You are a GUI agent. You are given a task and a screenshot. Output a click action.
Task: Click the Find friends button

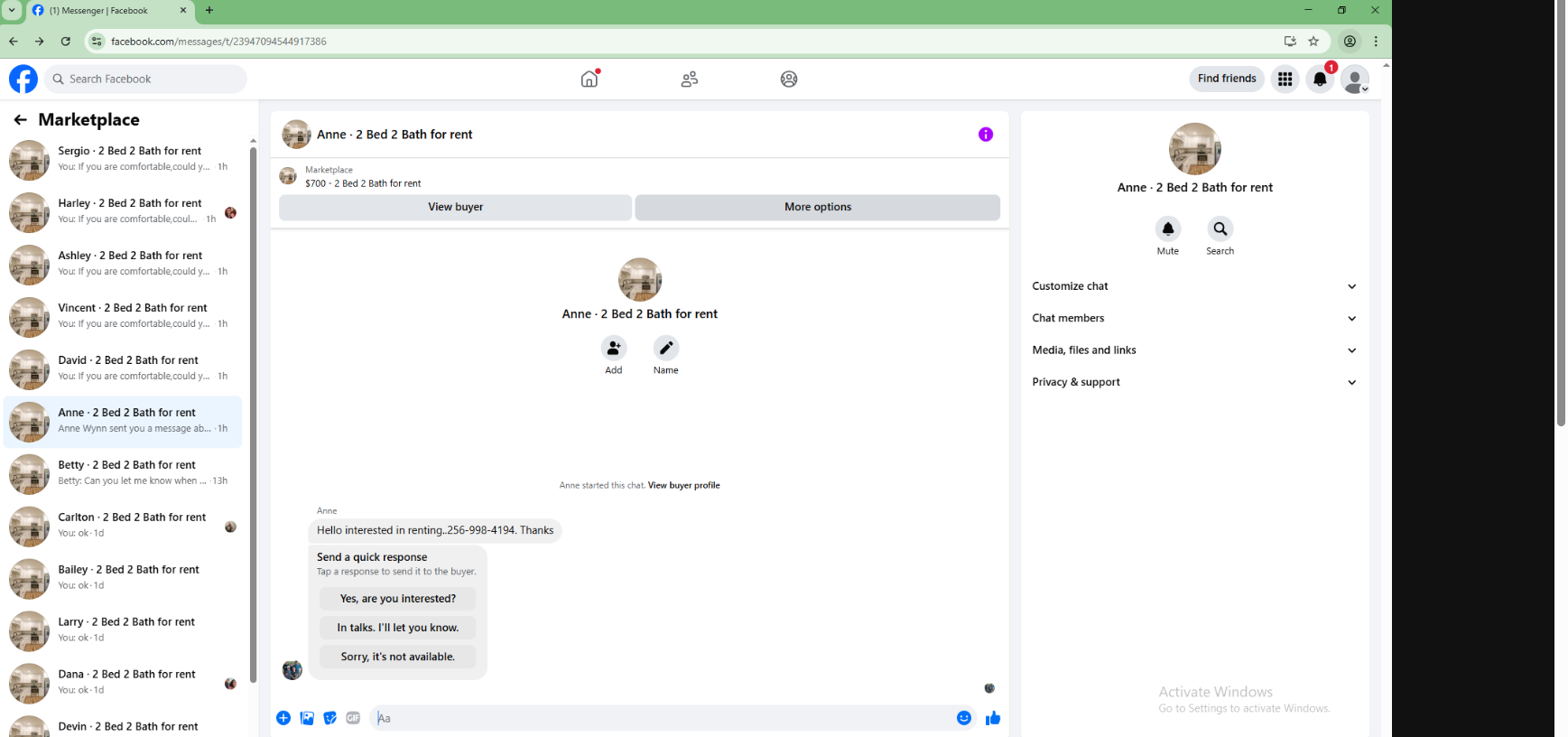coord(1227,79)
